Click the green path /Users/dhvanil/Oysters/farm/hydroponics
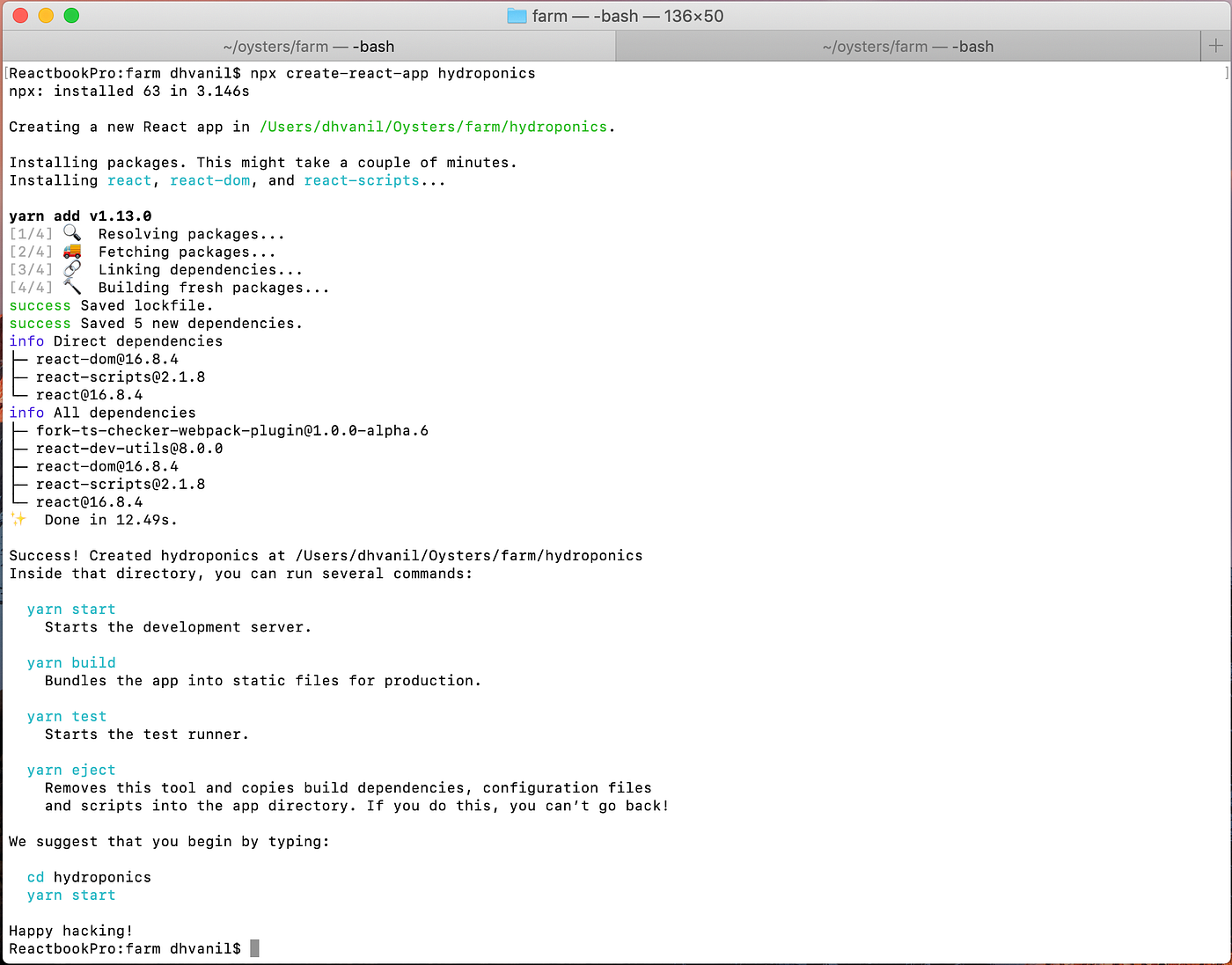Image resolution: width=1232 pixels, height=965 pixels. click(433, 127)
